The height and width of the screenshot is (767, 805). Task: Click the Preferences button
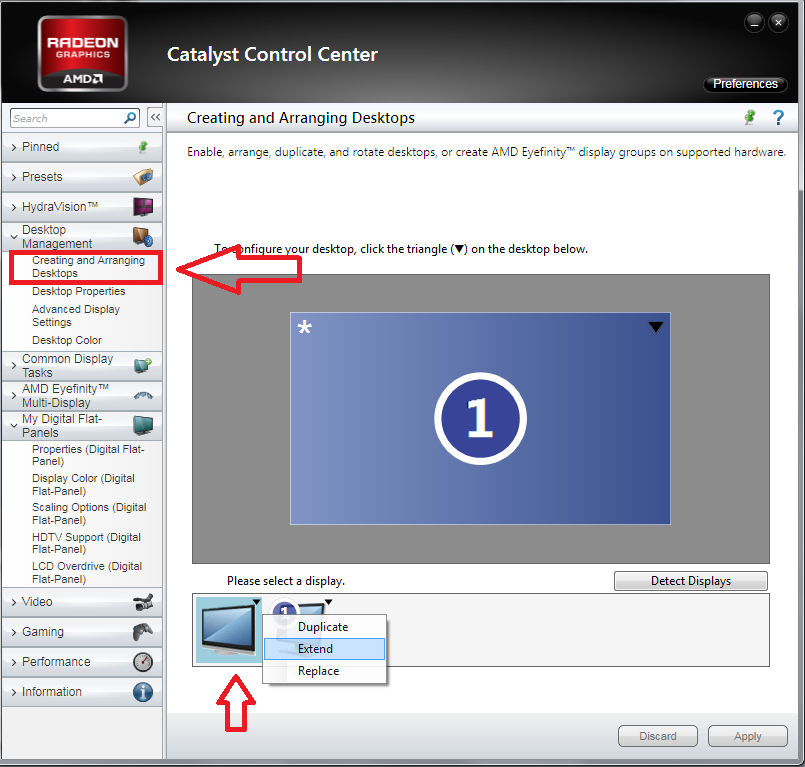tap(745, 84)
